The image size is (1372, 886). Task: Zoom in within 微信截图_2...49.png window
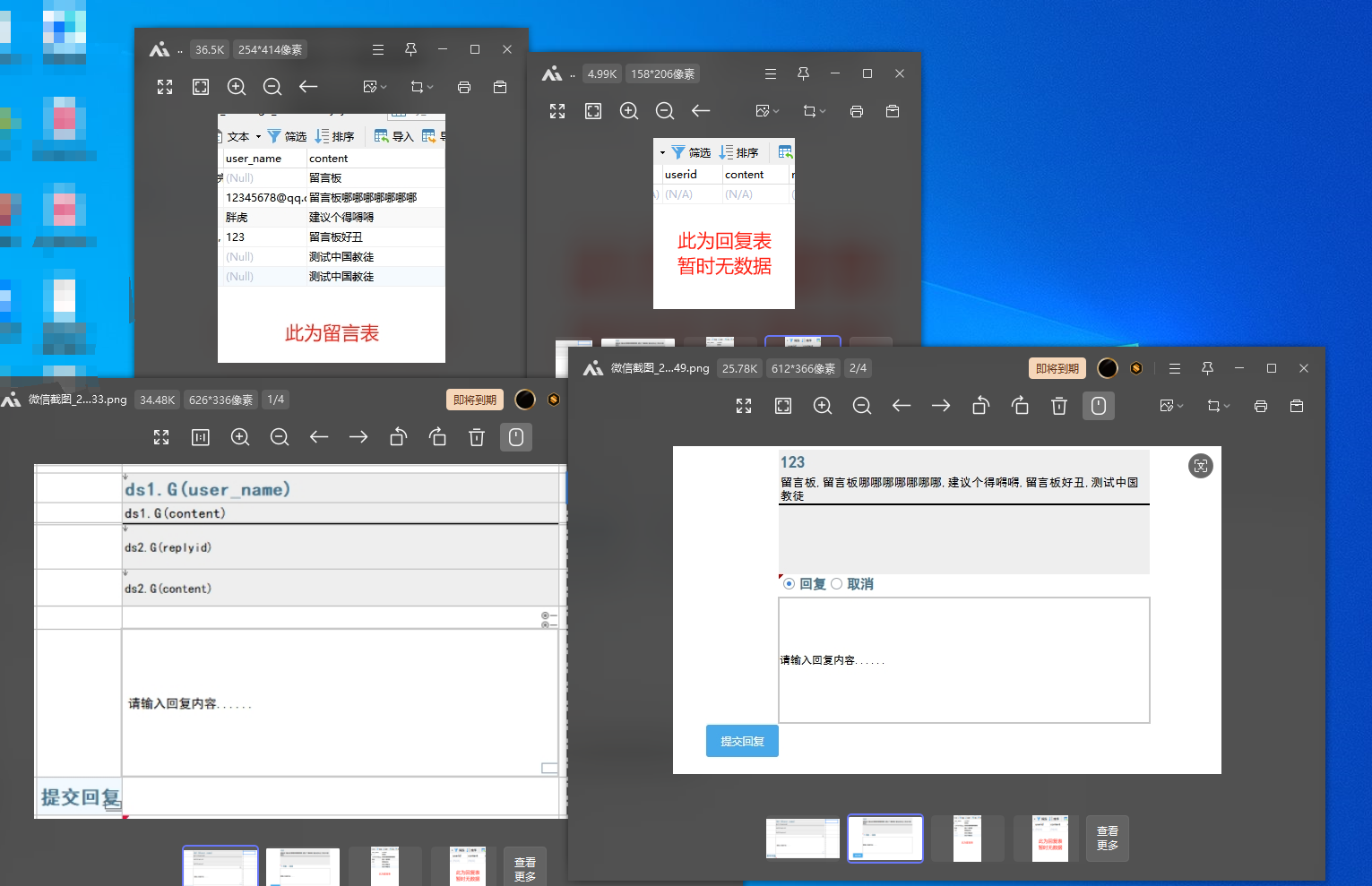coord(823,406)
